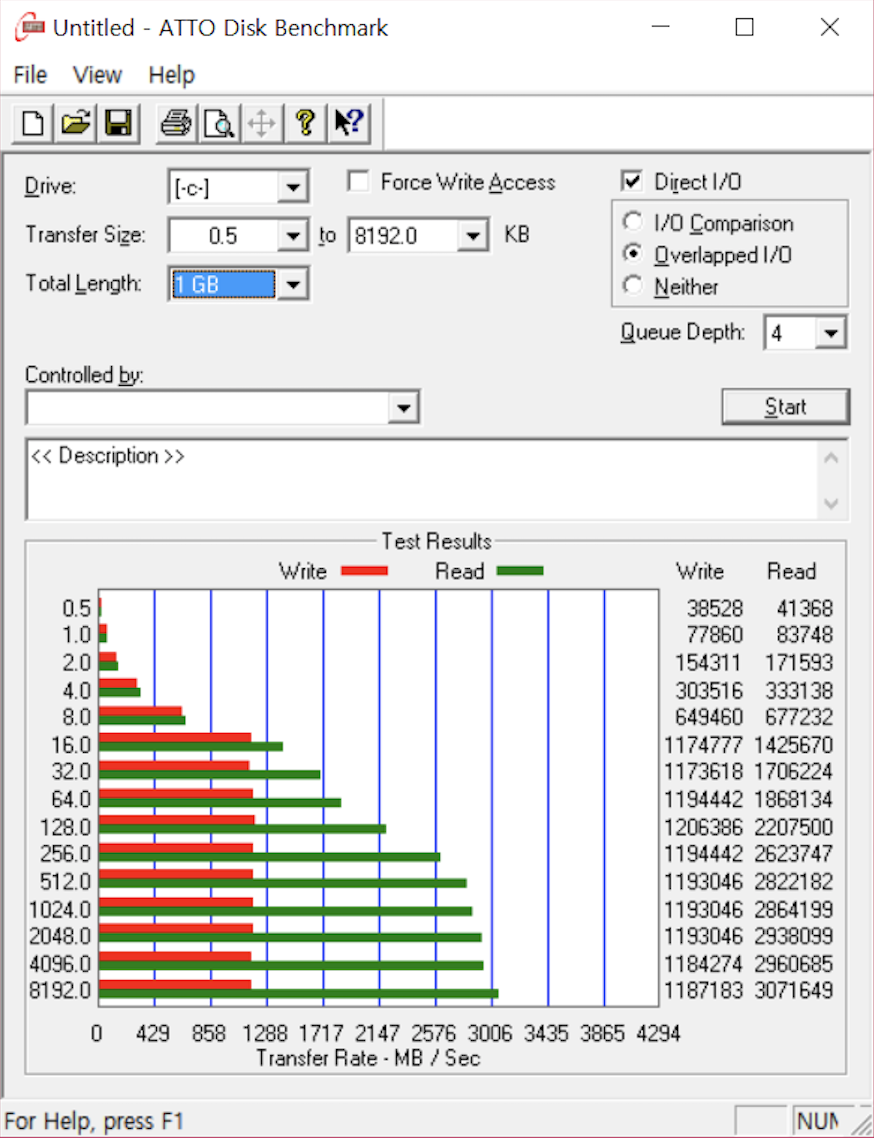
Task: Click the write value 1206386
Action: click(x=703, y=827)
